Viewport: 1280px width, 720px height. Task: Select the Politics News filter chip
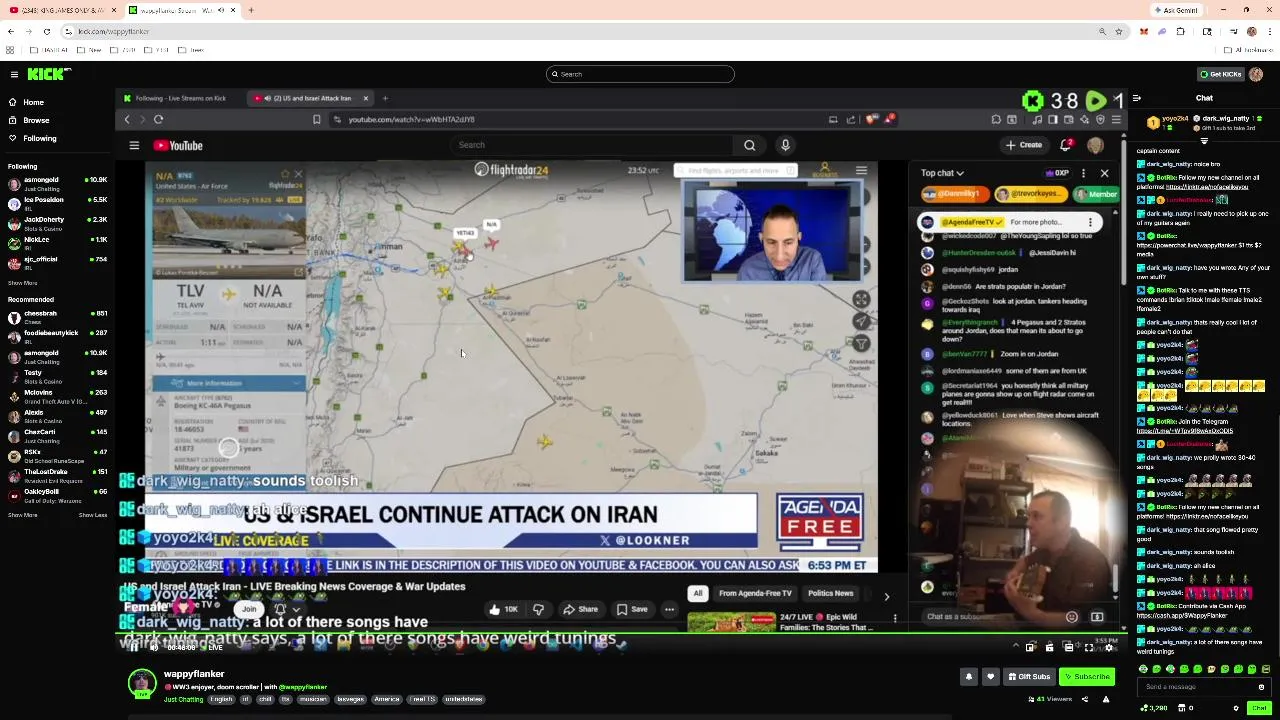[830, 593]
